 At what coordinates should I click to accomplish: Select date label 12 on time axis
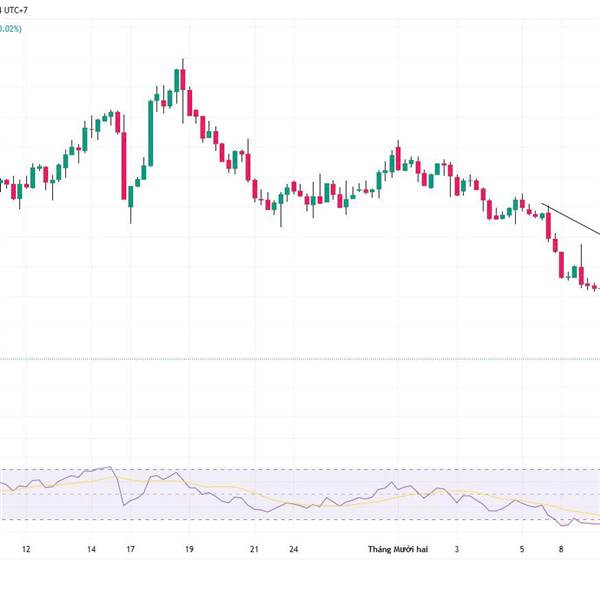(x=26, y=549)
